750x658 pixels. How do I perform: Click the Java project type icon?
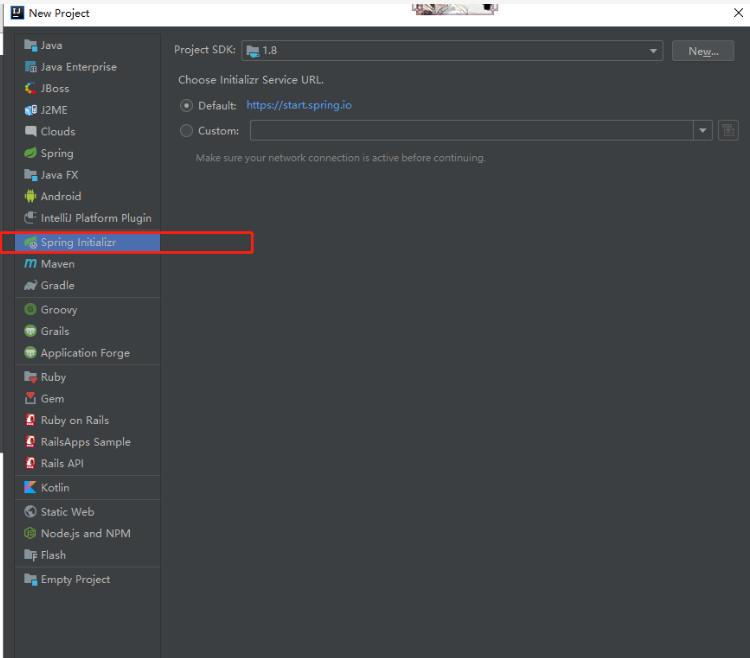tap(31, 45)
